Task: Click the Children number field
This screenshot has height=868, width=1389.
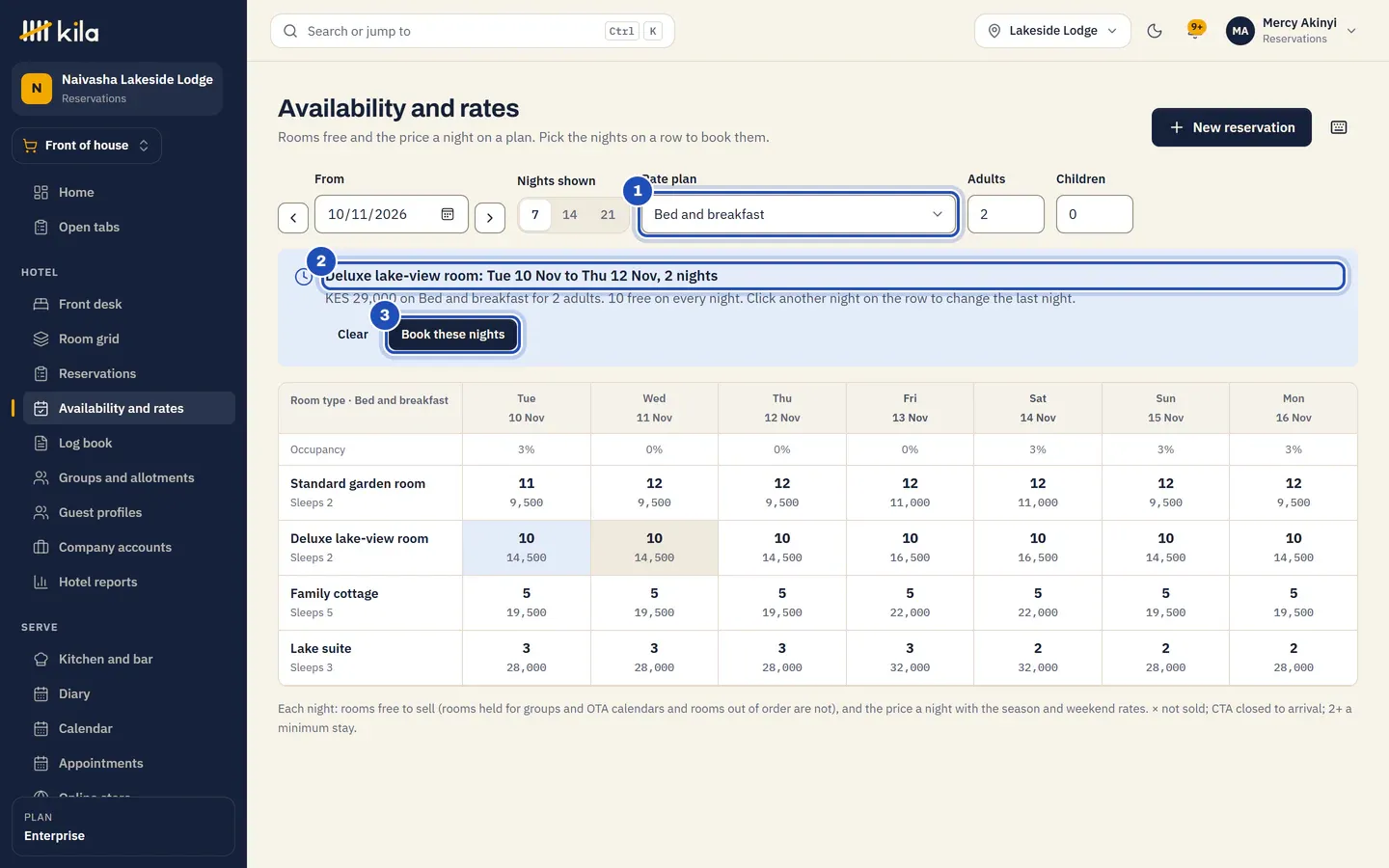Action: coord(1094,214)
